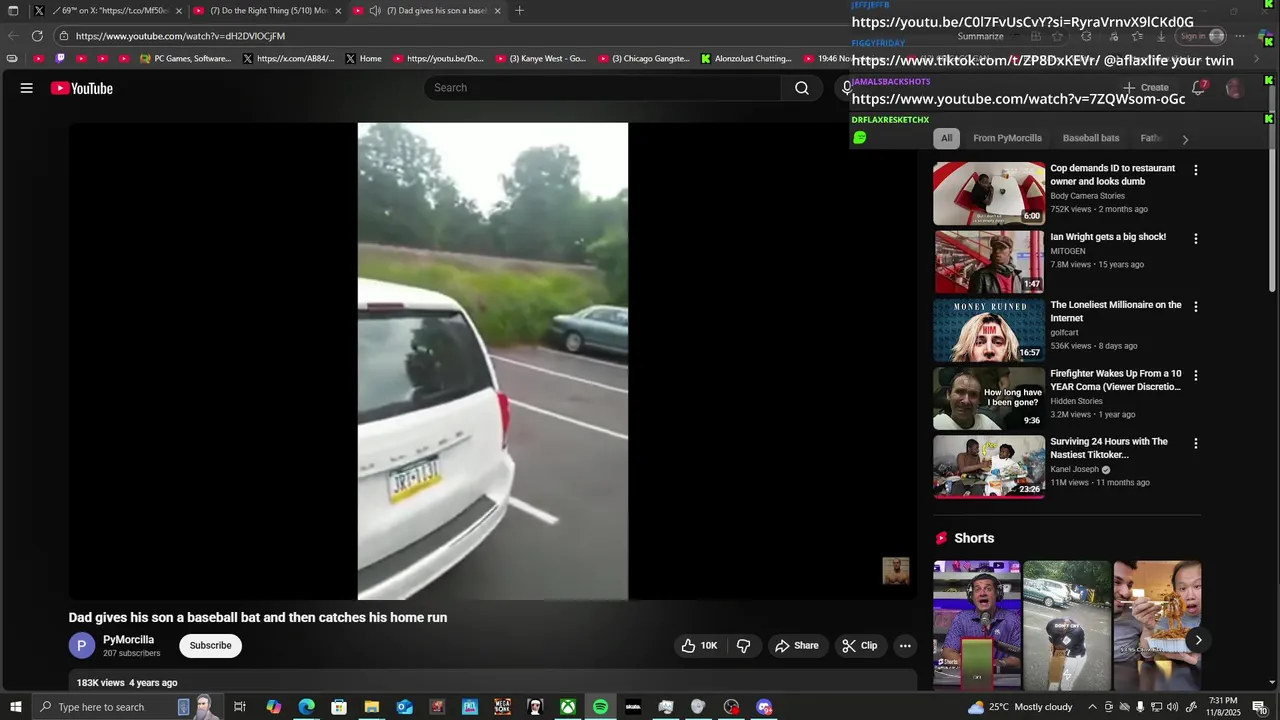The width and height of the screenshot is (1280, 720).
Task: Click voice search microphone
Action: click(x=846, y=88)
